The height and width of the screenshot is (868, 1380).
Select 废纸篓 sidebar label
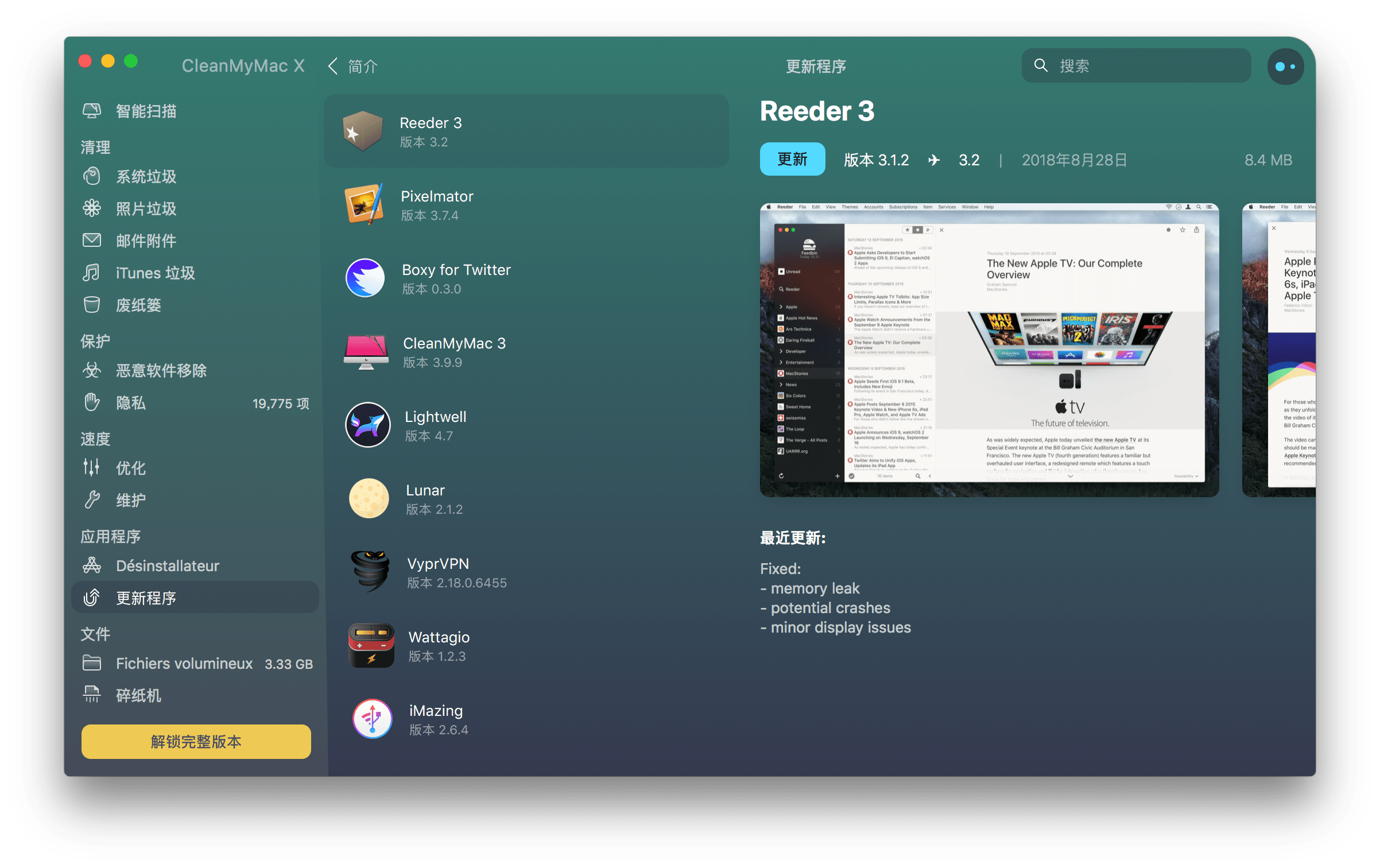point(138,305)
